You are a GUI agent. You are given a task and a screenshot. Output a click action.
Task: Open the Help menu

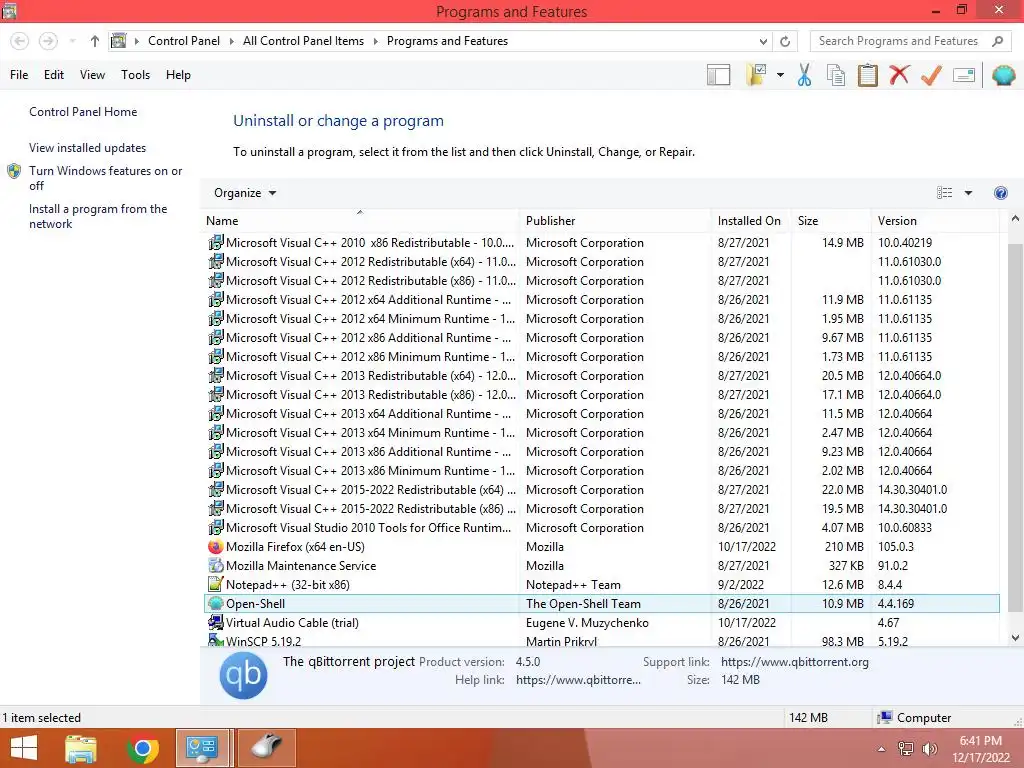pyautogui.click(x=178, y=75)
